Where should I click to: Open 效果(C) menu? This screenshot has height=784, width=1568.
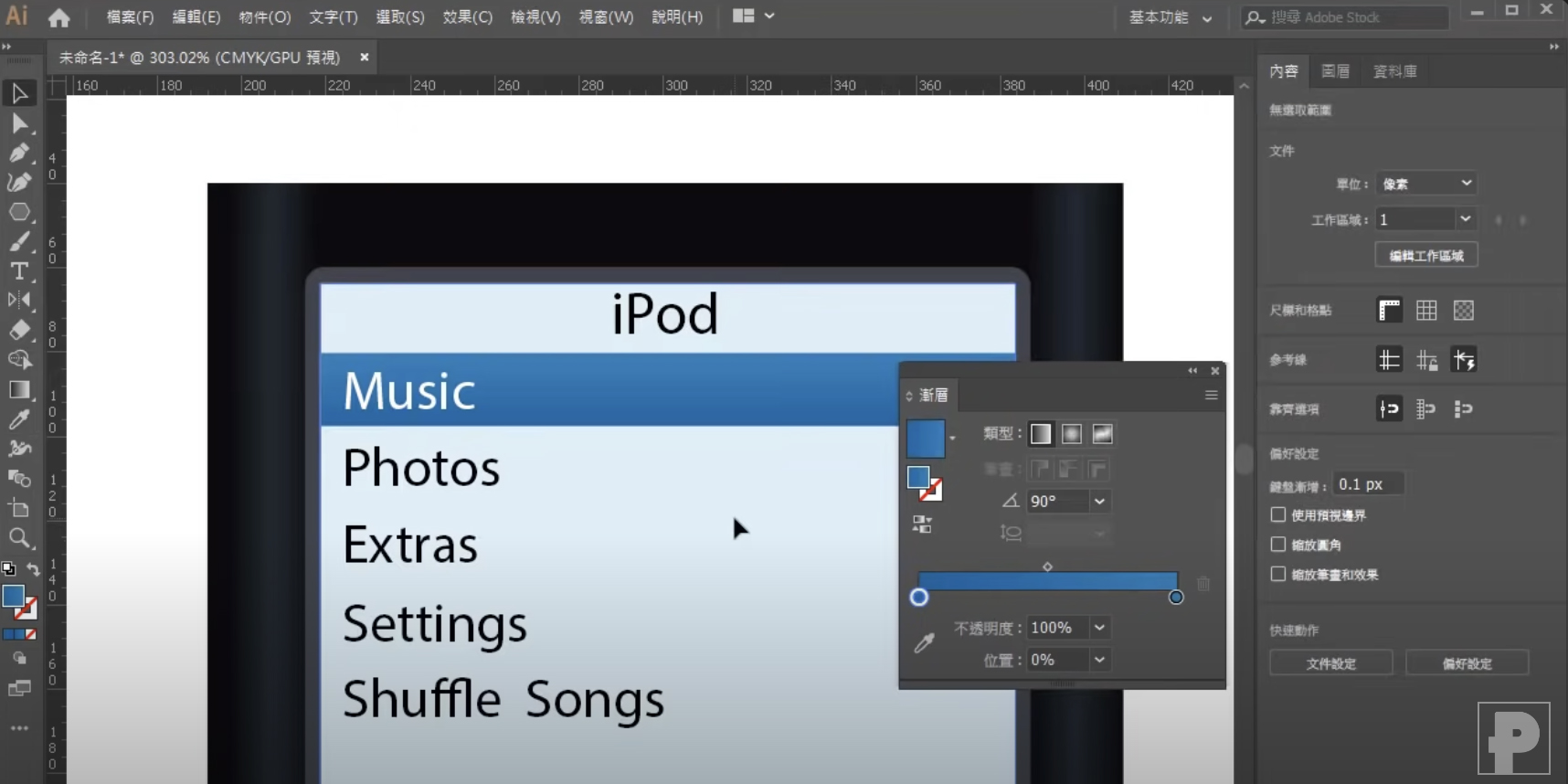pos(468,17)
